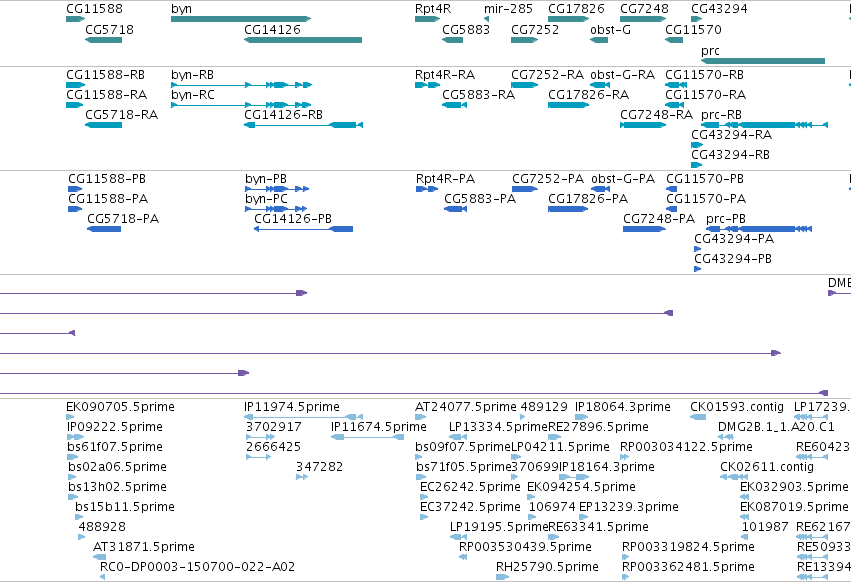Click the CG11588-PB protein label
Image resolution: width=851 pixels, height=582 pixels.
(107, 179)
